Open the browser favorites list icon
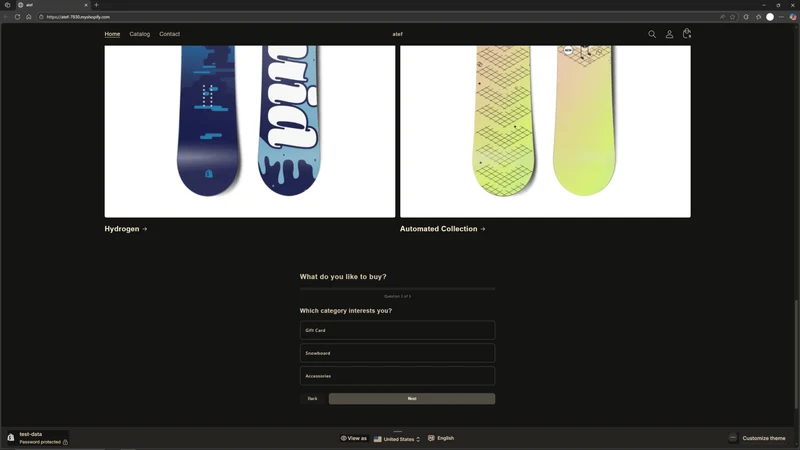The image size is (800, 450). point(758,17)
